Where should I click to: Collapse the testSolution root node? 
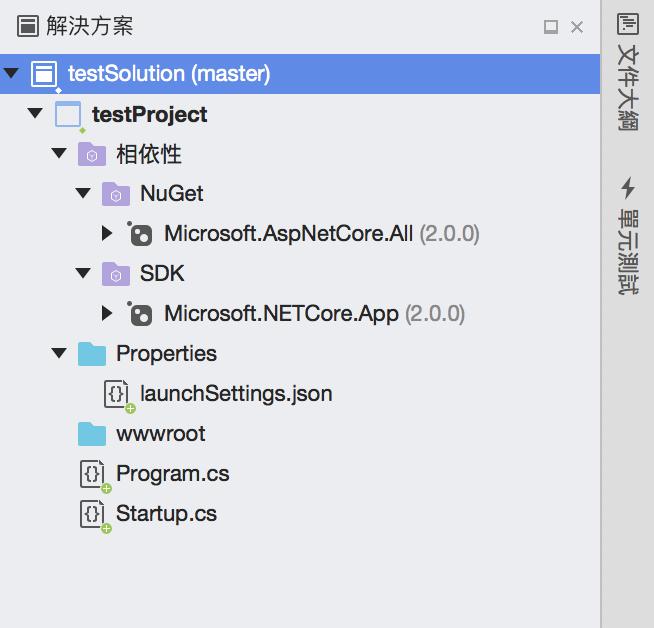pyautogui.click(x=11, y=74)
